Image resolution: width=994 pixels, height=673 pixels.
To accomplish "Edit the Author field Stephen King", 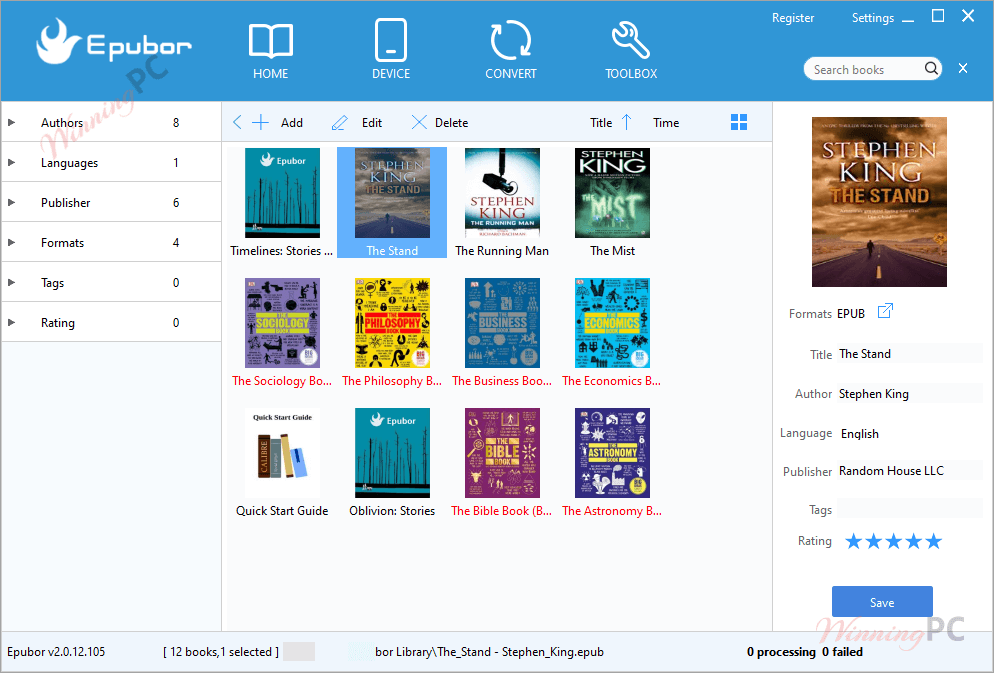I will pos(910,394).
